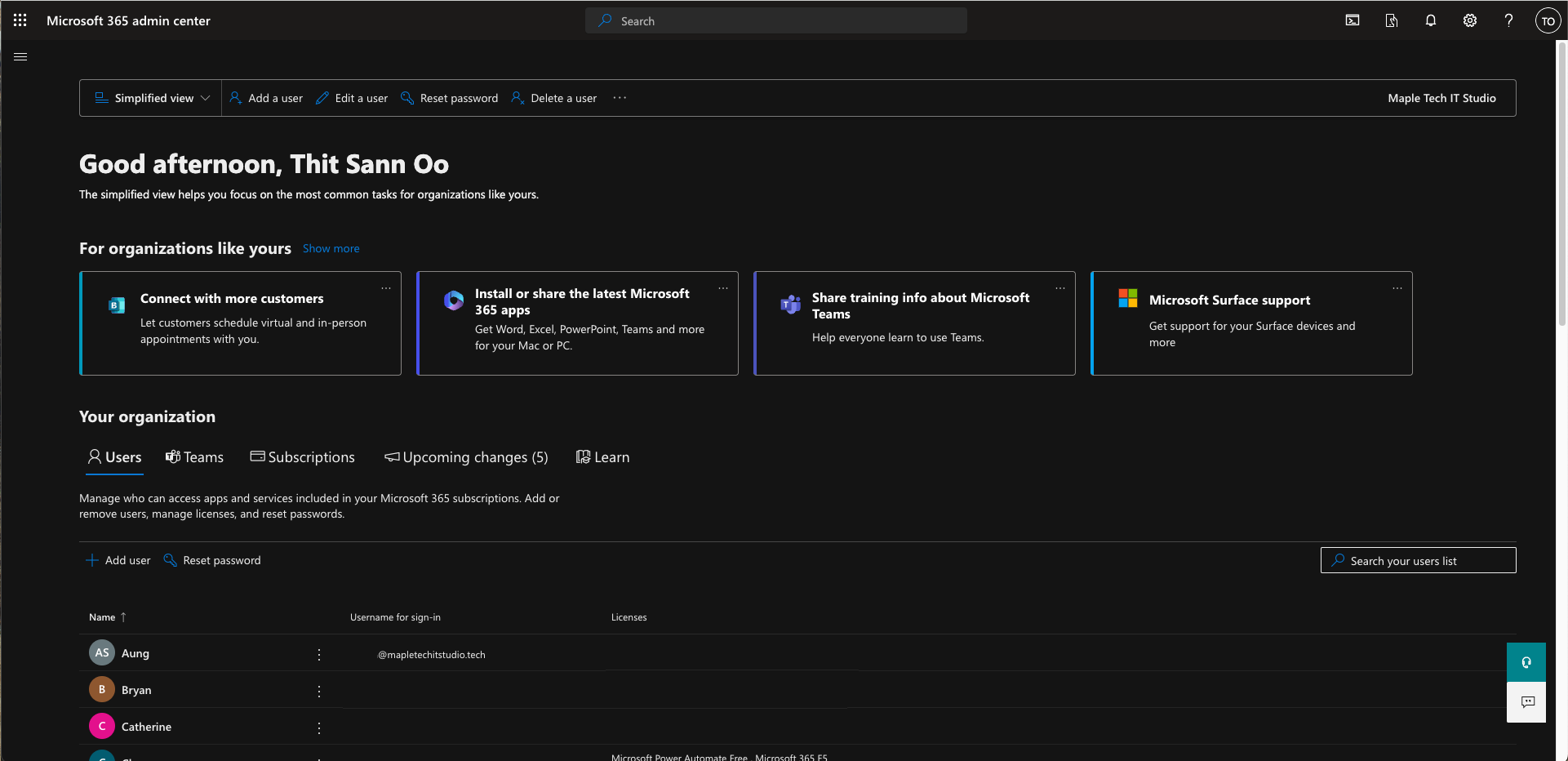Expand the hamburger navigation menu

(x=20, y=56)
